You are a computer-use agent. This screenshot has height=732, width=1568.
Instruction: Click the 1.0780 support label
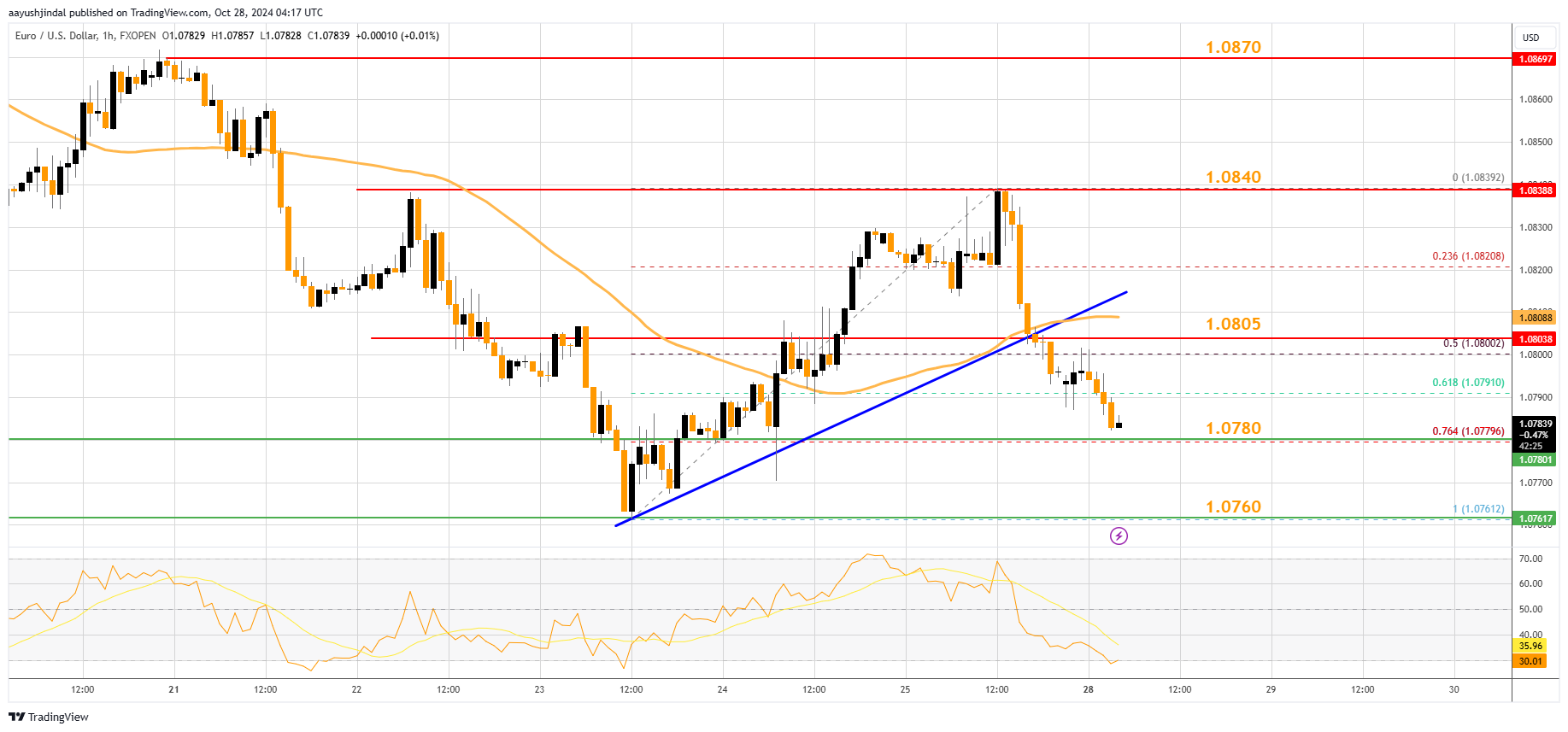click(1233, 428)
